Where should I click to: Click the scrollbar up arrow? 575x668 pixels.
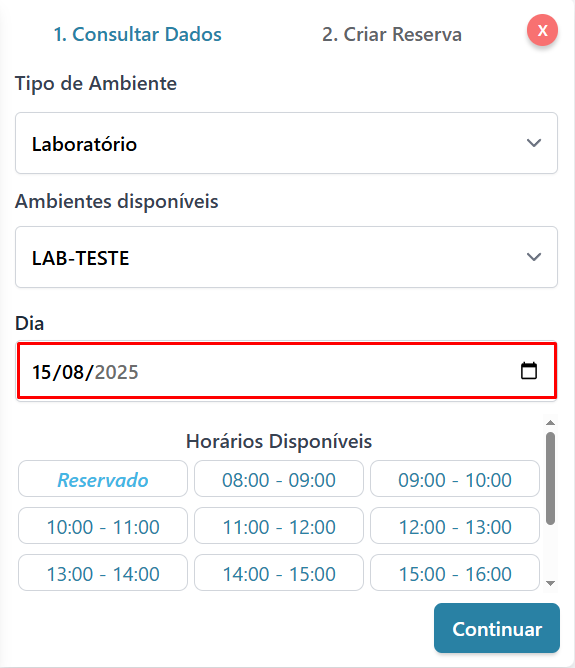(x=550, y=423)
